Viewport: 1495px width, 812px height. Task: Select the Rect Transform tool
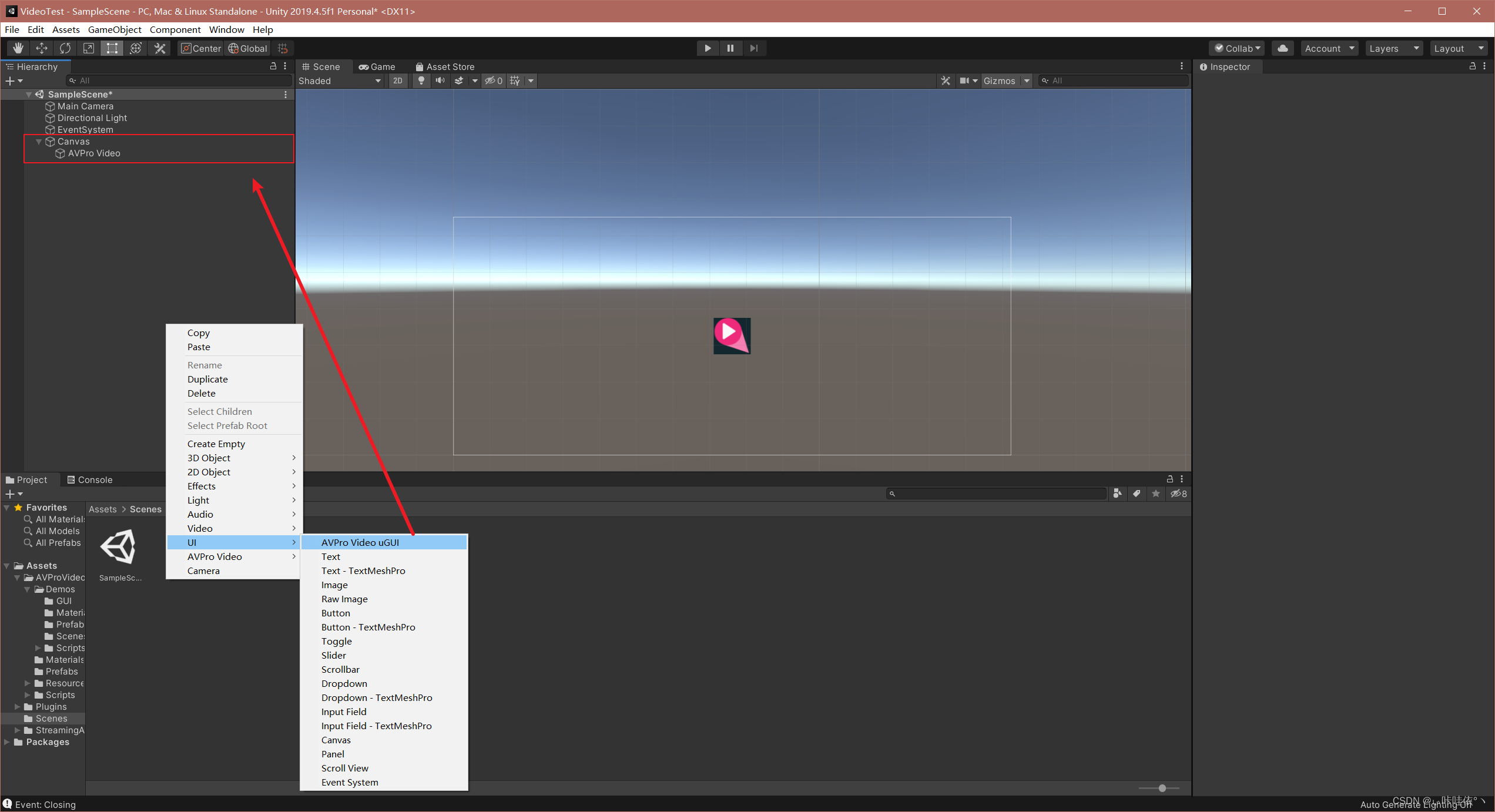click(x=112, y=48)
